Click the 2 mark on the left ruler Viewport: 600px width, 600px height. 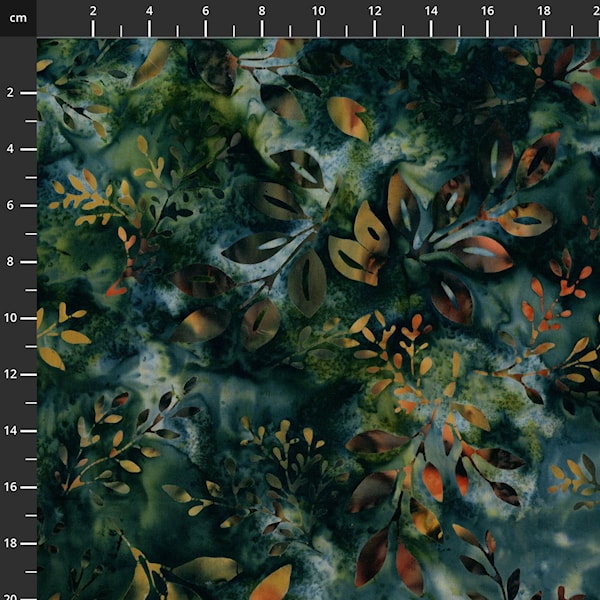click(x=10, y=93)
